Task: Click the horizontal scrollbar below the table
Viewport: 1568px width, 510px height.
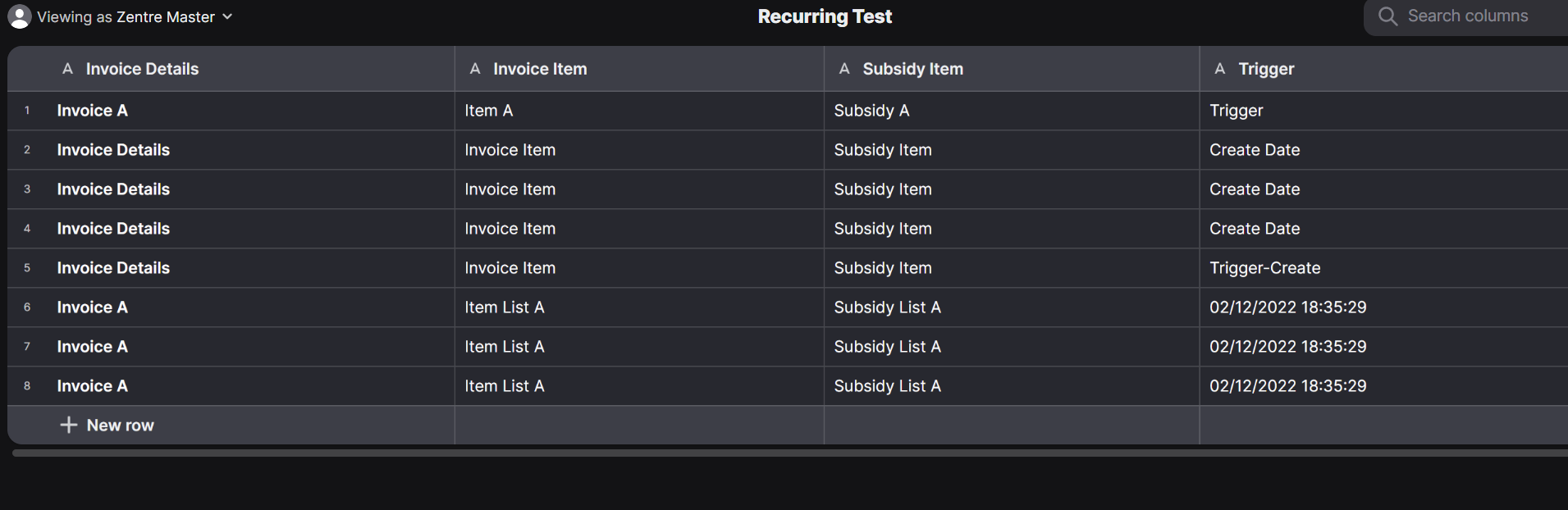Action: pyautogui.click(x=789, y=453)
